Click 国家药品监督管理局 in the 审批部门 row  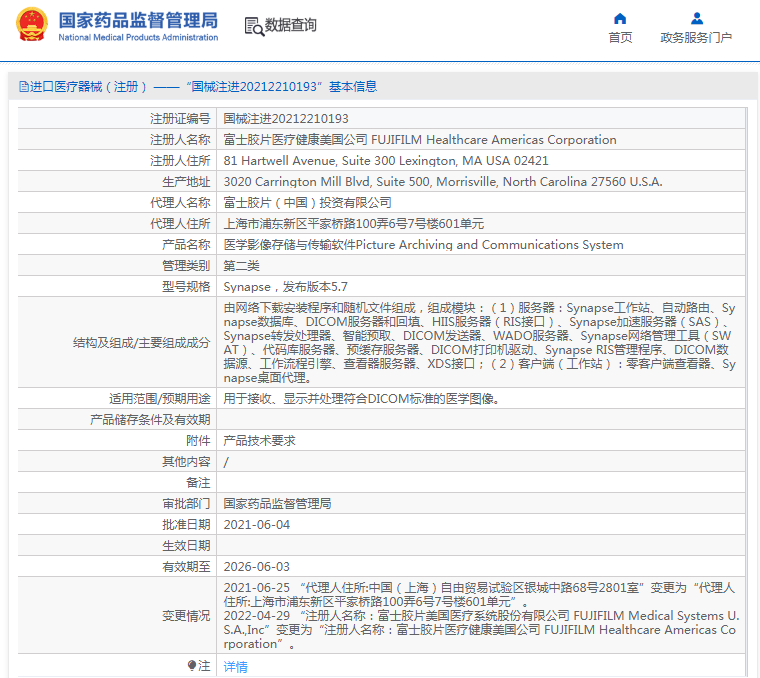pyautogui.click(x=277, y=504)
